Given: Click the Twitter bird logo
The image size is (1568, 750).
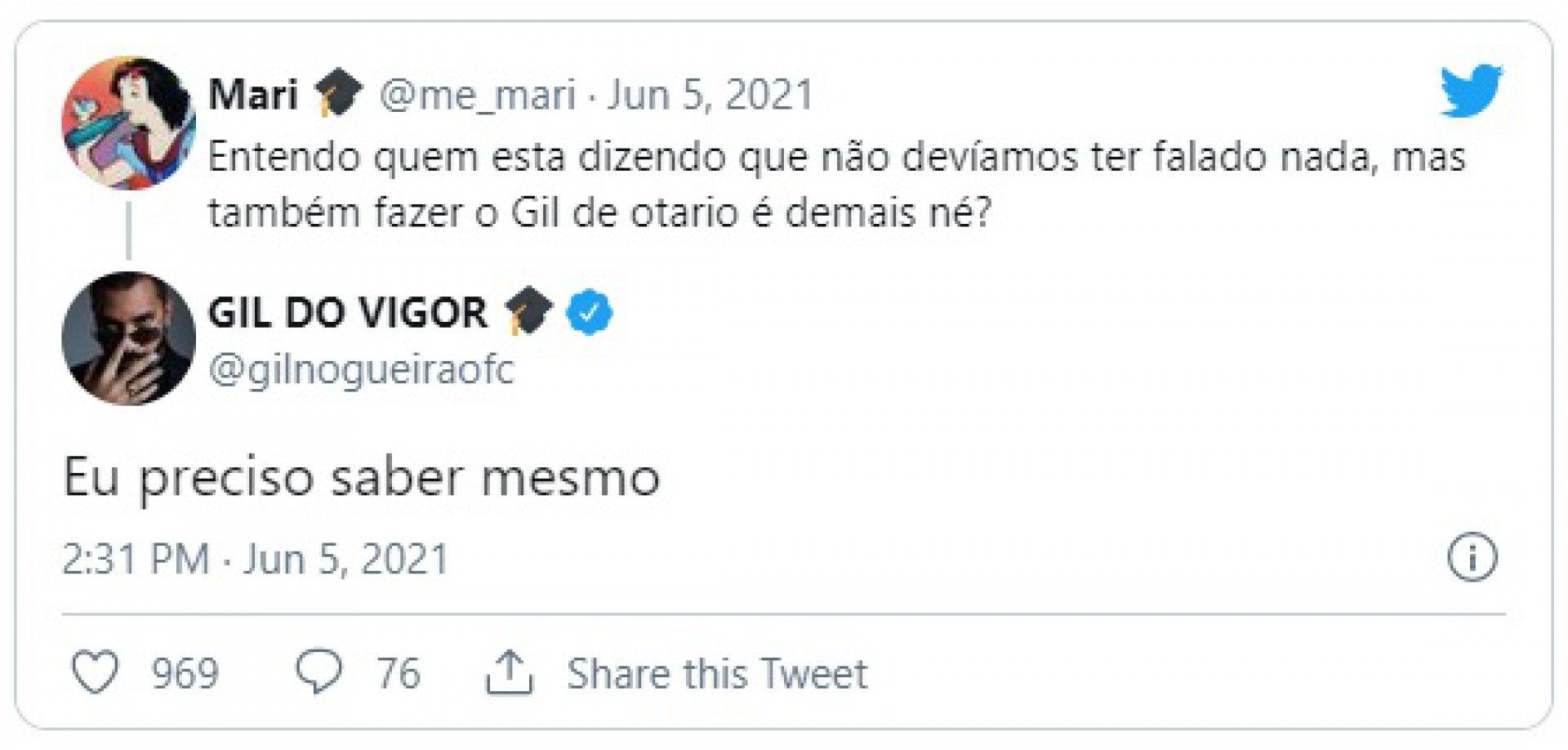Looking at the screenshot, I should [1471, 91].
